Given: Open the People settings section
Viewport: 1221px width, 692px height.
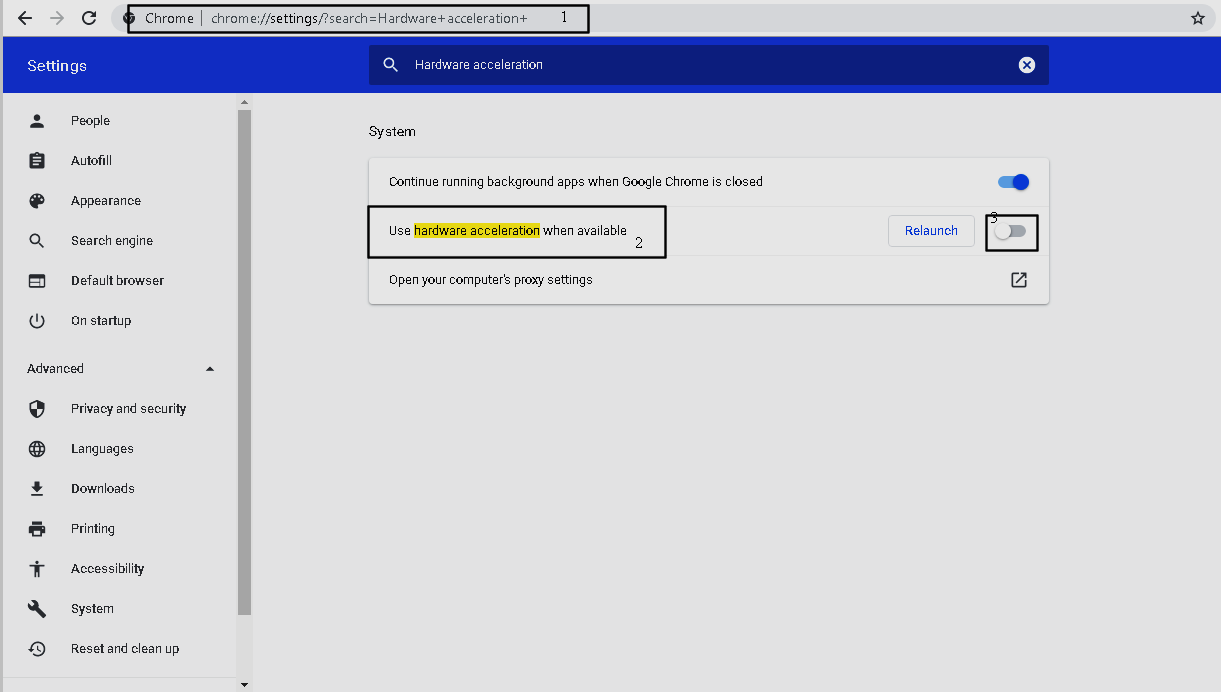Looking at the screenshot, I should tap(90, 121).
